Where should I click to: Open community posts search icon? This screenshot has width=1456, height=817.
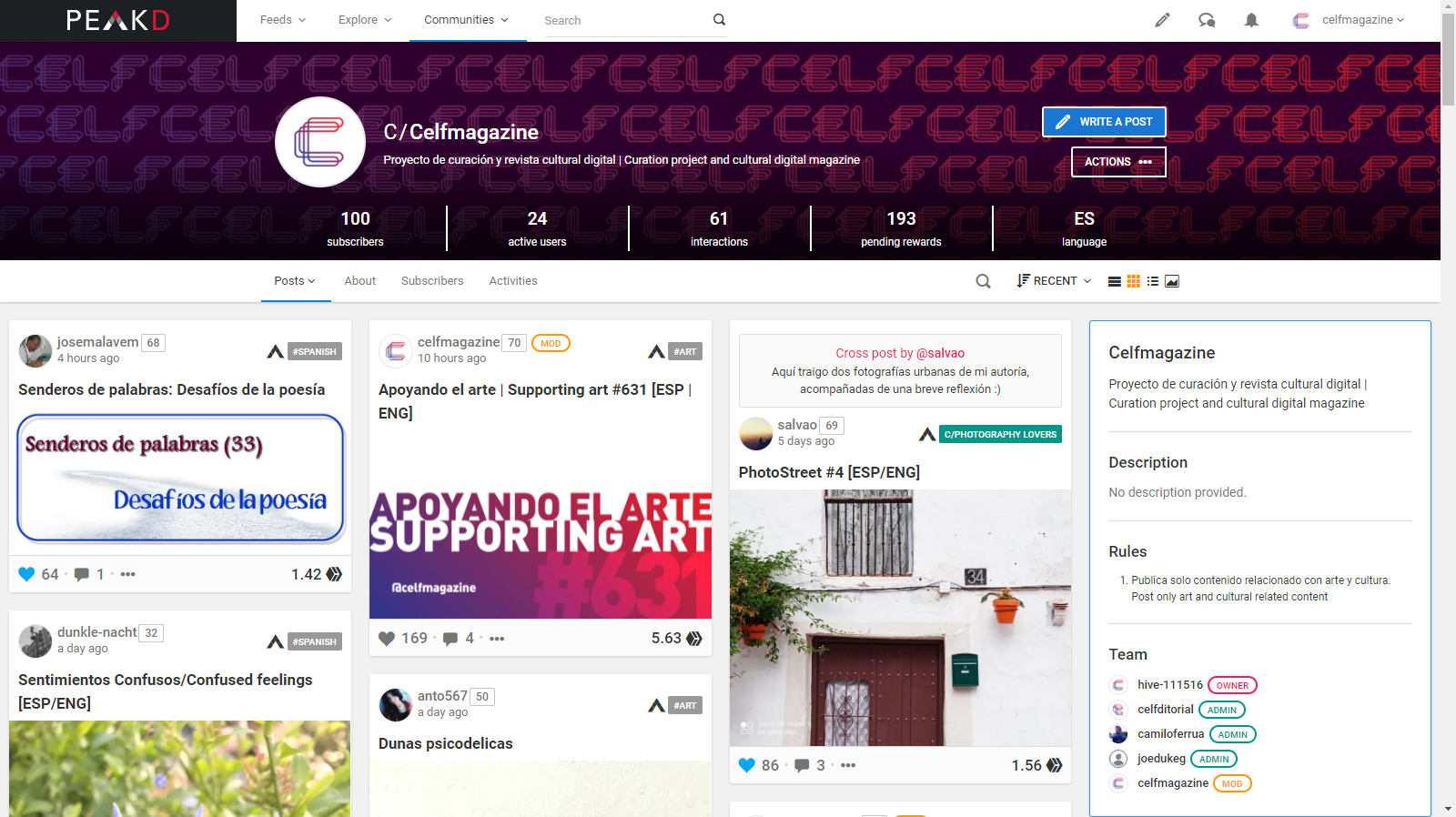983,281
